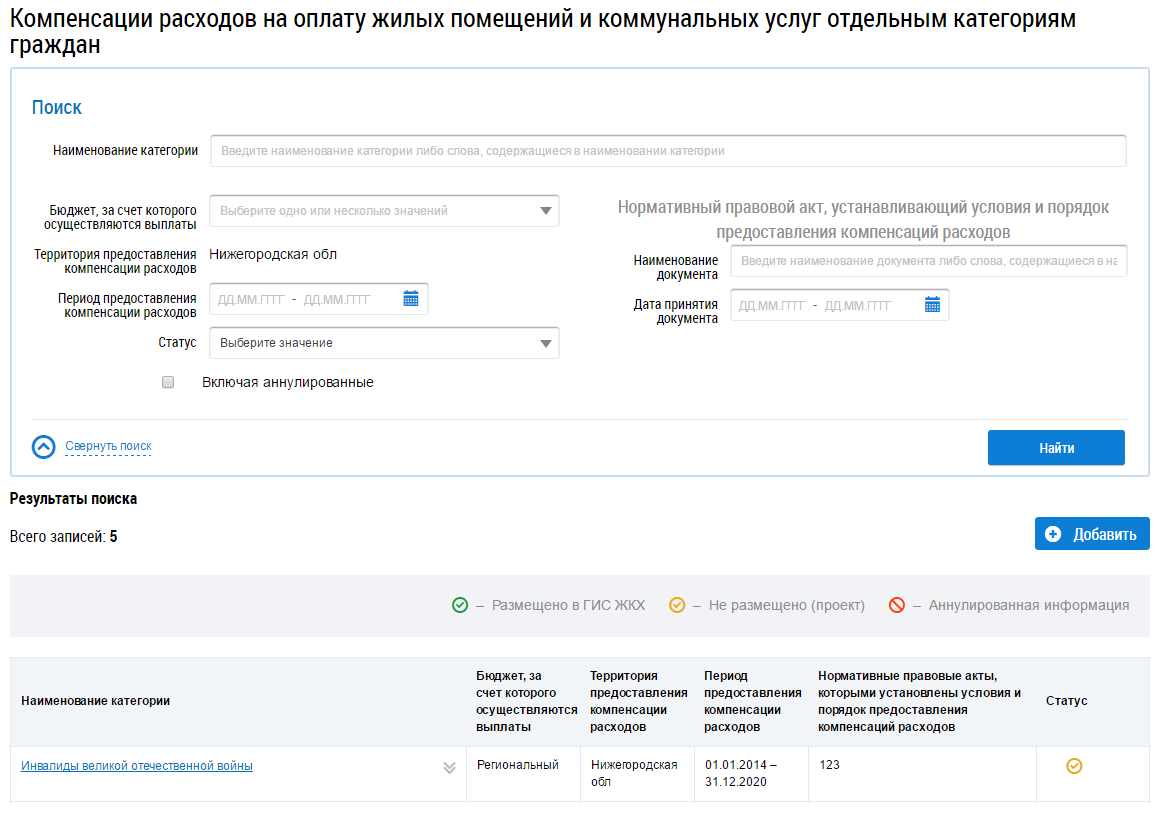Click the 'Наименование категории' column header

(x=95, y=701)
